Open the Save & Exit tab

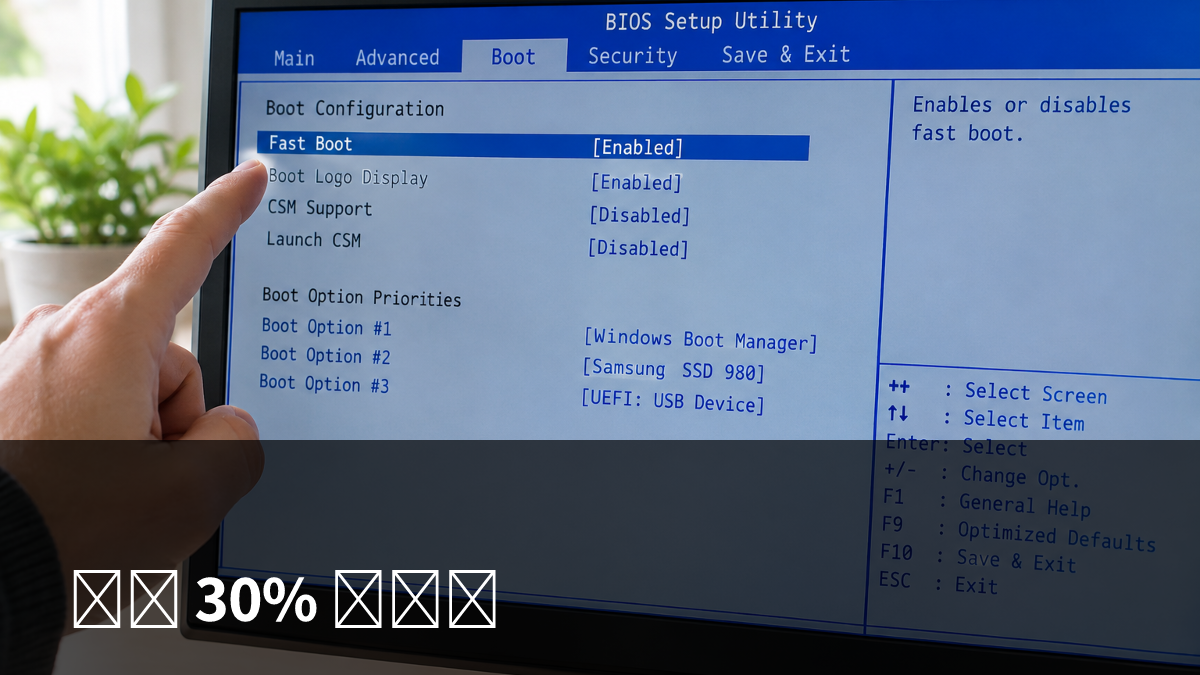tap(786, 54)
